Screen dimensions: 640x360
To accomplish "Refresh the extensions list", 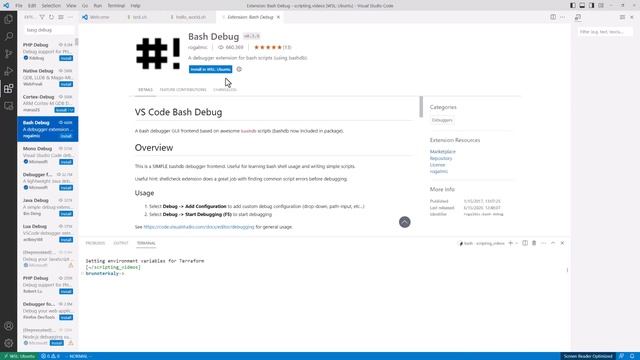I will tap(51, 17).
